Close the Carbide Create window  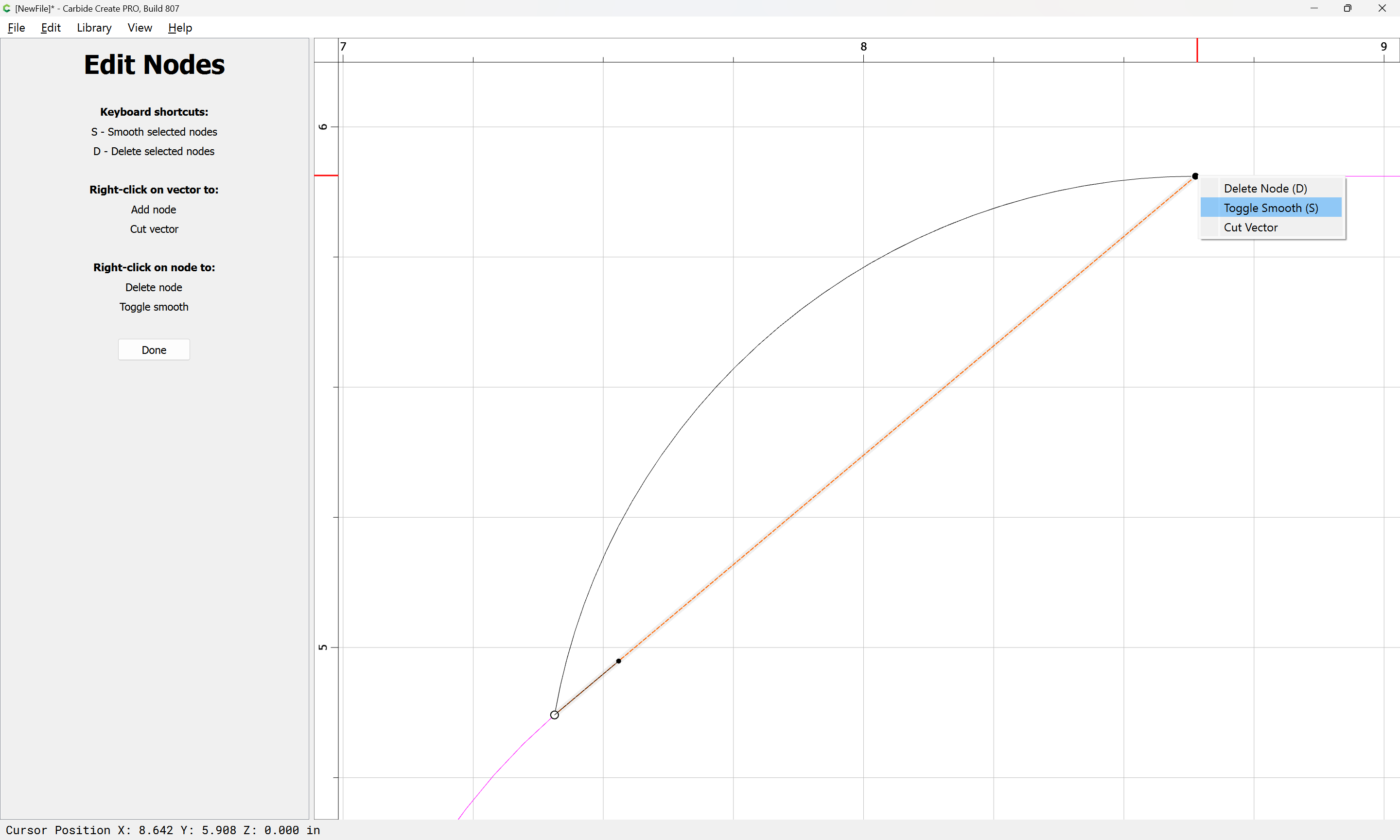1382,8
